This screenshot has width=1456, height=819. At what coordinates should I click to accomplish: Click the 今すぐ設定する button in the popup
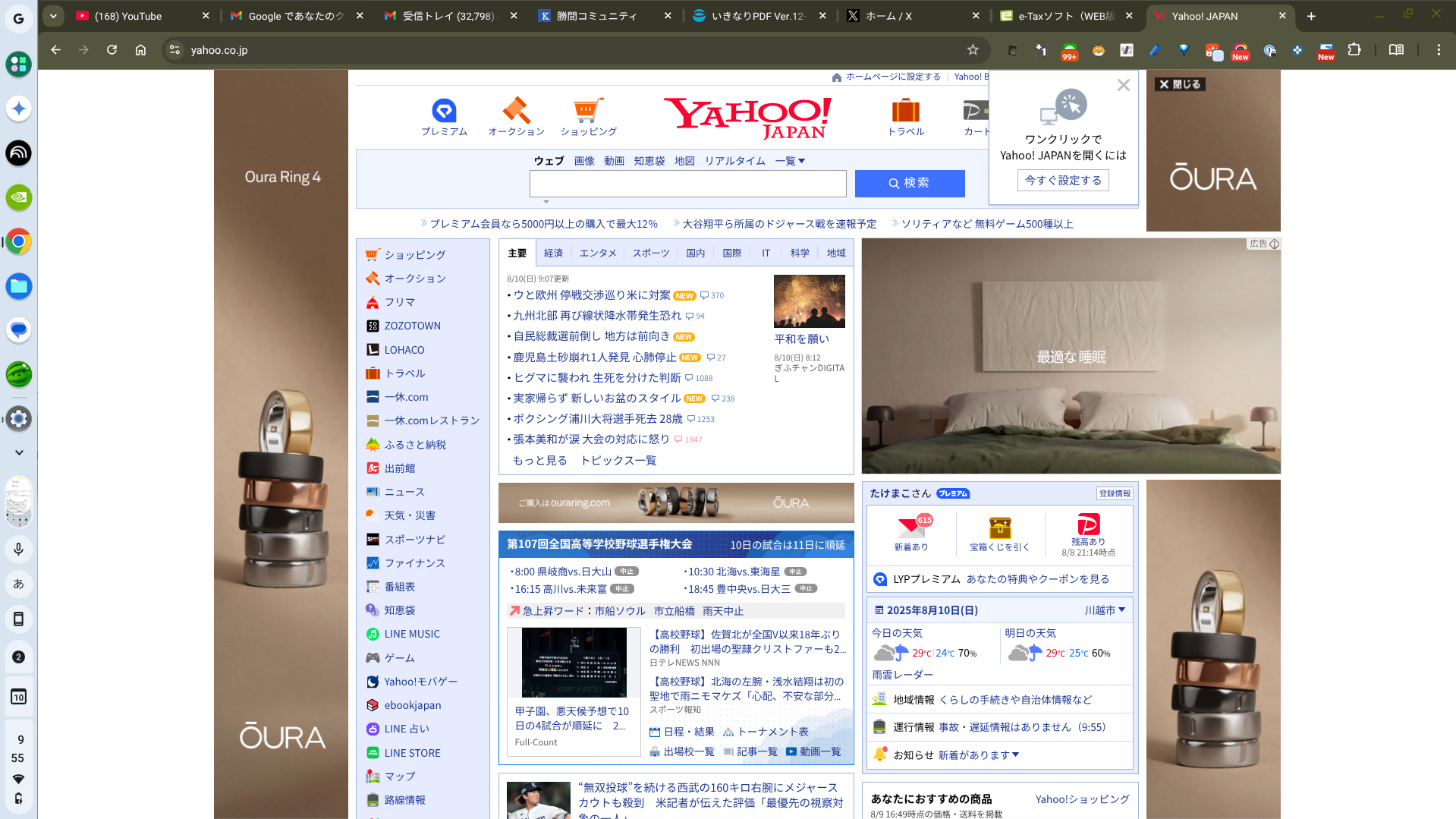tap(1063, 180)
